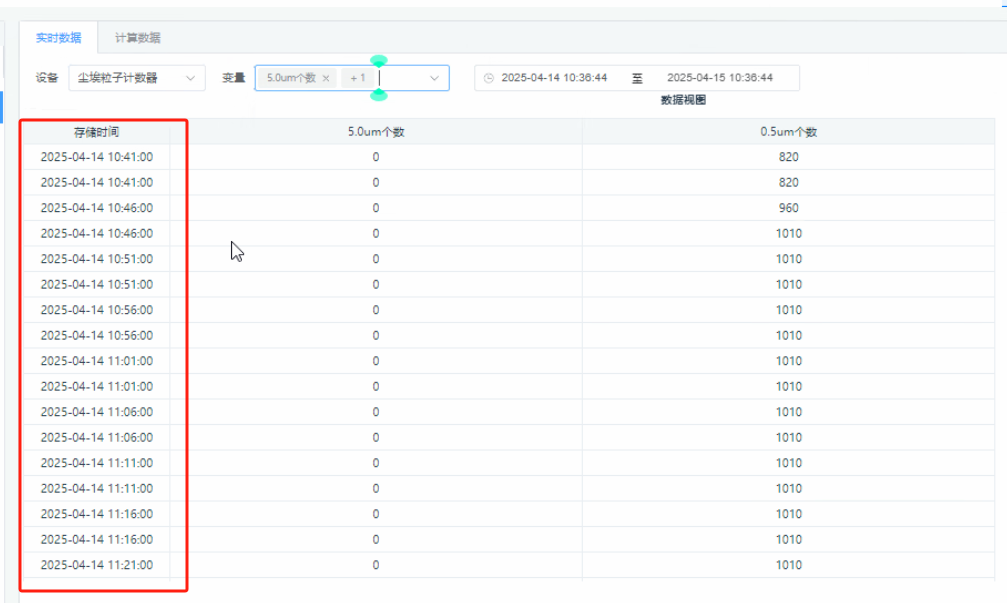This screenshot has height=603, width=1007.
Task: Switch to the 实时数据 tab
Action: click(x=58, y=38)
